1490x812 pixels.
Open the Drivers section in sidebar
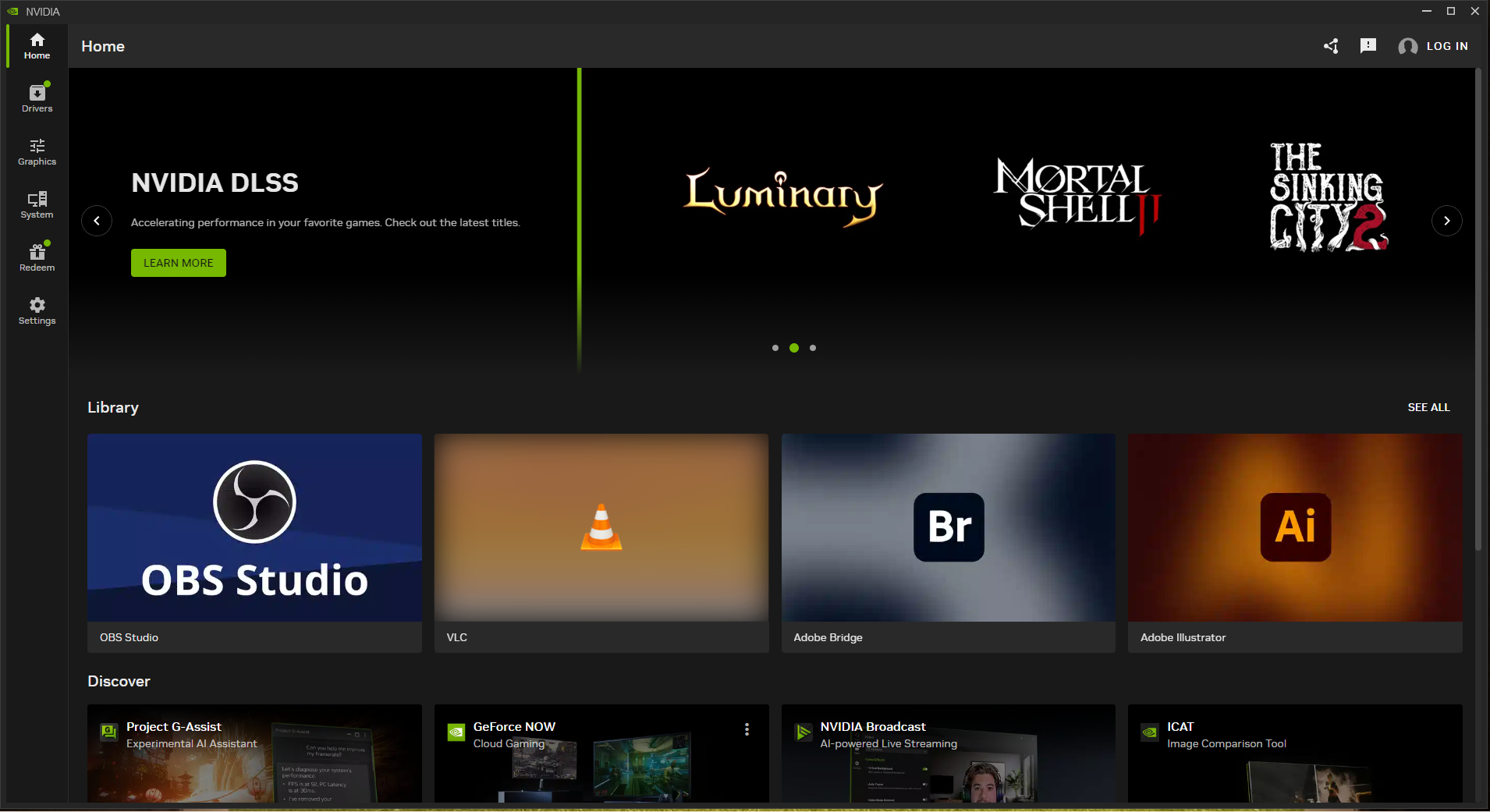click(37, 98)
